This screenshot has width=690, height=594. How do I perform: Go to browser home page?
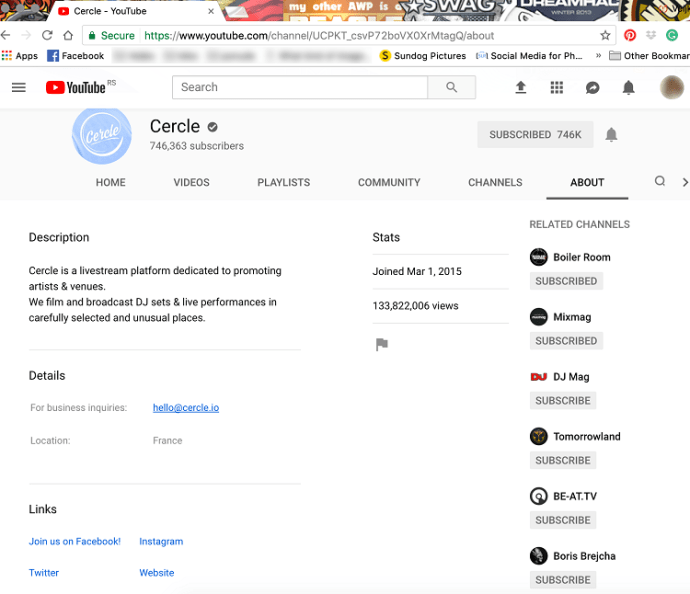pos(68,35)
